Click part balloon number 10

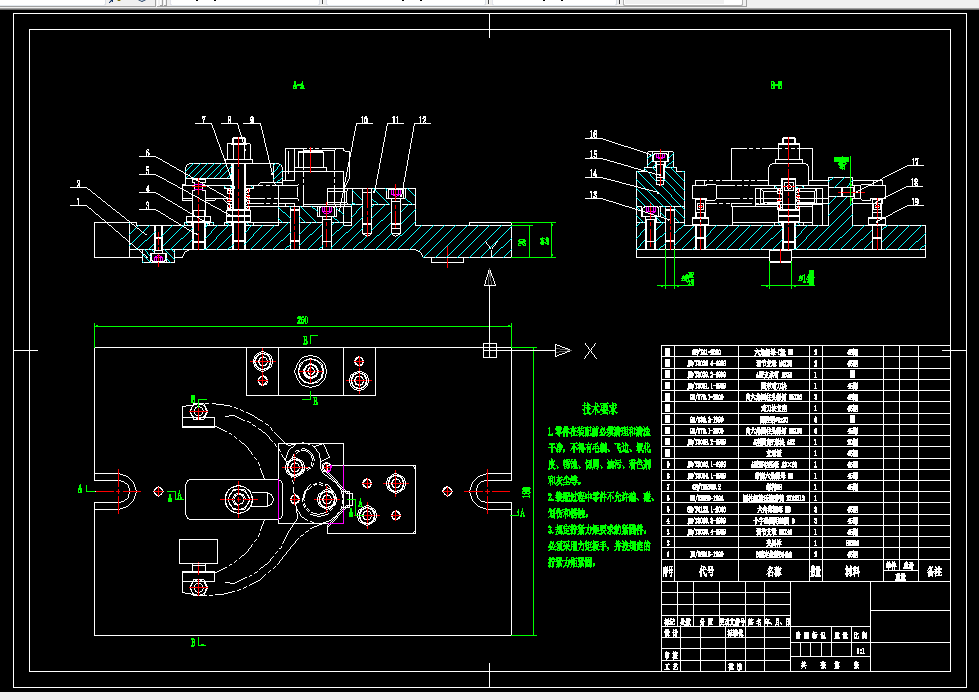coord(364,119)
